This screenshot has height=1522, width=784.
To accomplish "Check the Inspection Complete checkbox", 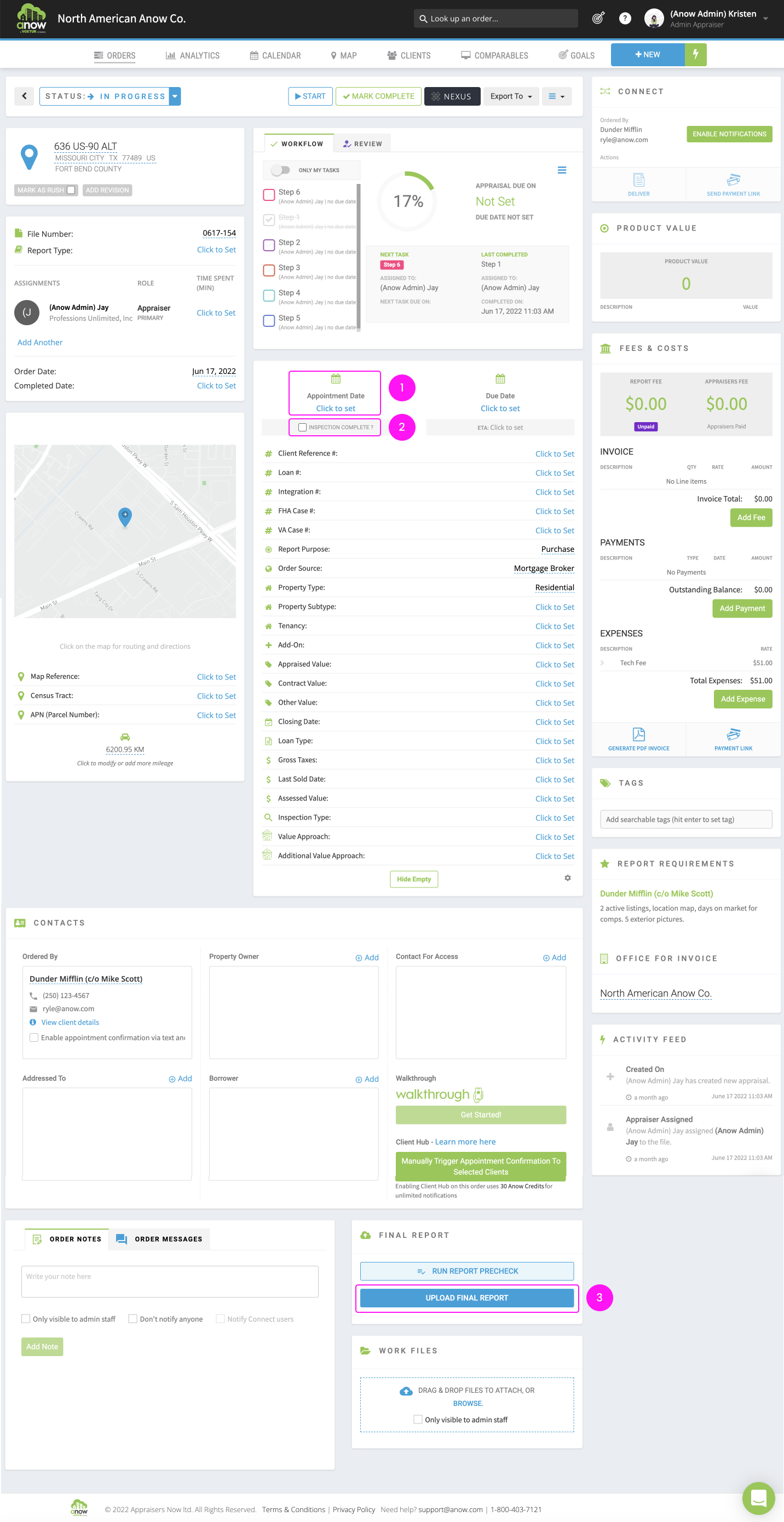I will click(303, 427).
